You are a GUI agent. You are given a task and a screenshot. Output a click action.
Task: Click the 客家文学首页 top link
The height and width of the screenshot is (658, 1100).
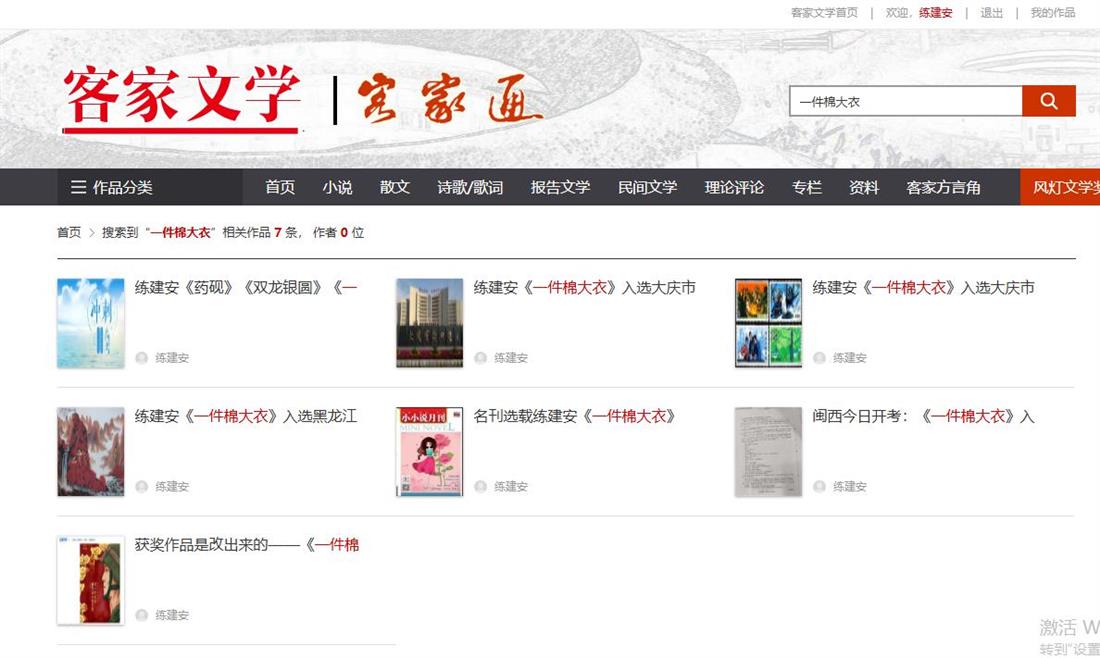[x=824, y=13]
